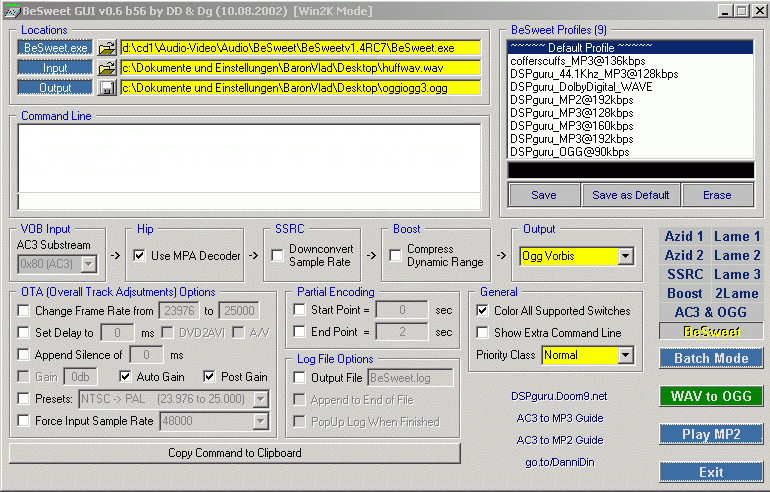Select cofferscuffs_MP3@136kbps profile
The height and width of the screenshot is (492, 770).
[x=631, y=61]
